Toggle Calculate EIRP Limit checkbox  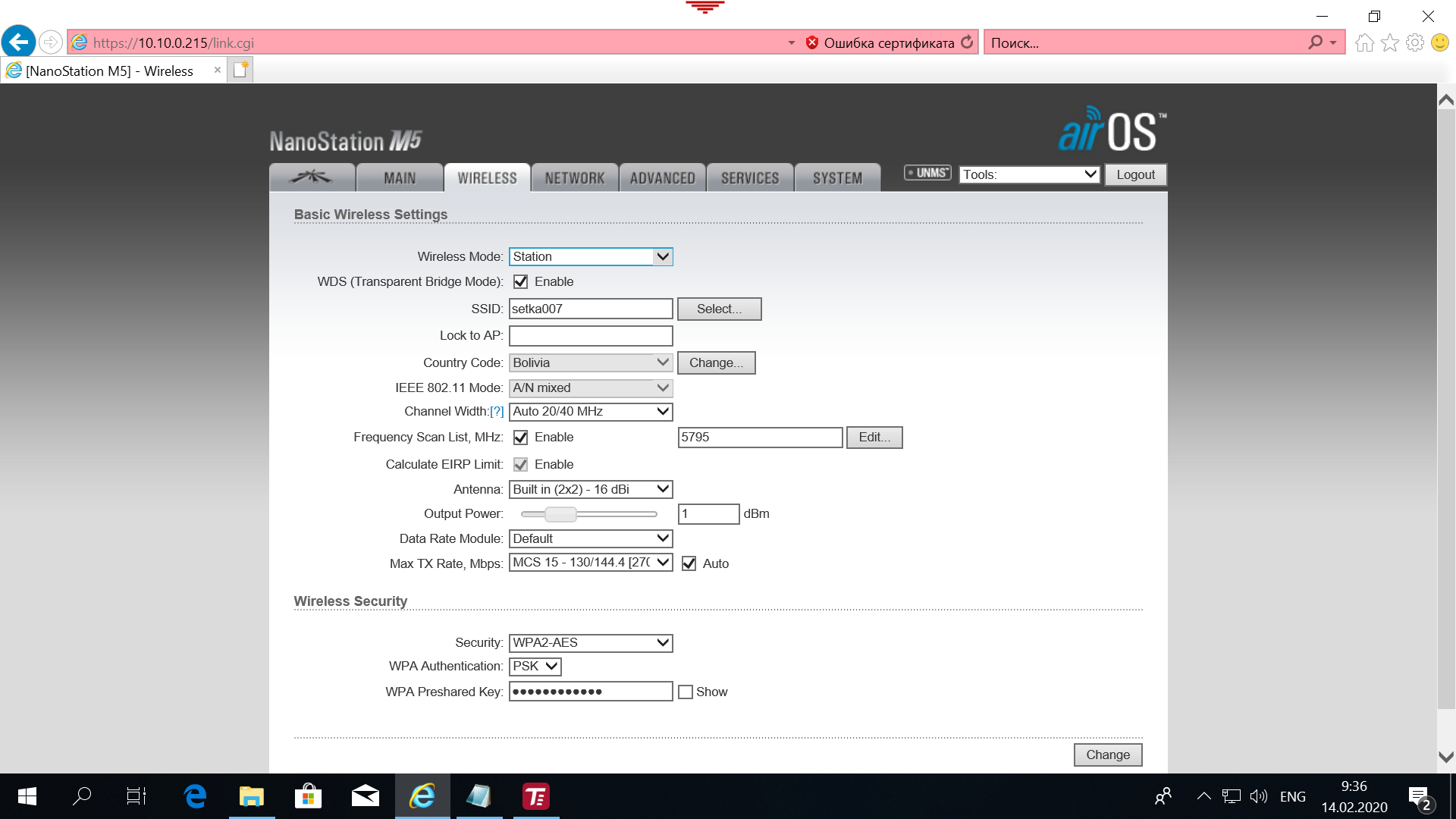520,464
